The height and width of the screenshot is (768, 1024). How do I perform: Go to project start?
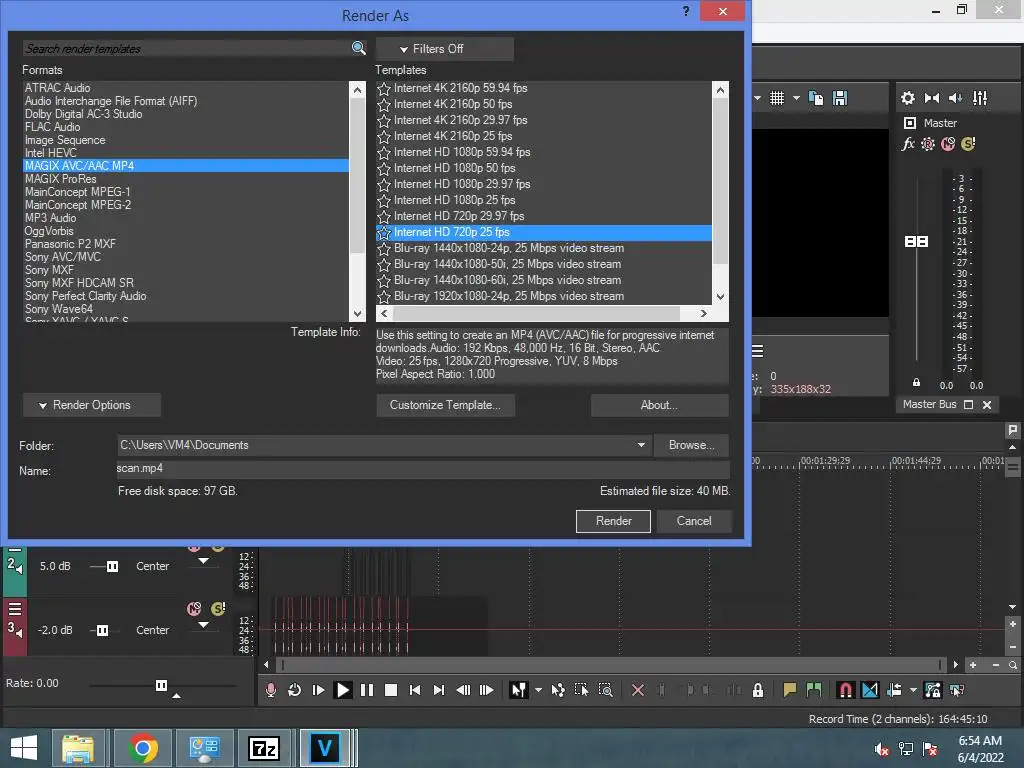[415, 690]
